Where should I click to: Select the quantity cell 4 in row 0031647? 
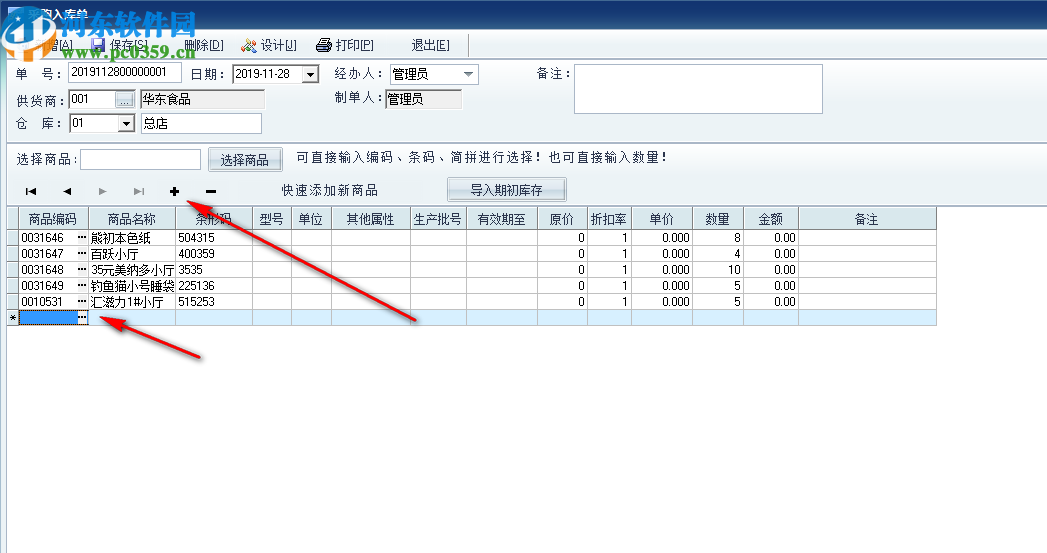[718, 254]
